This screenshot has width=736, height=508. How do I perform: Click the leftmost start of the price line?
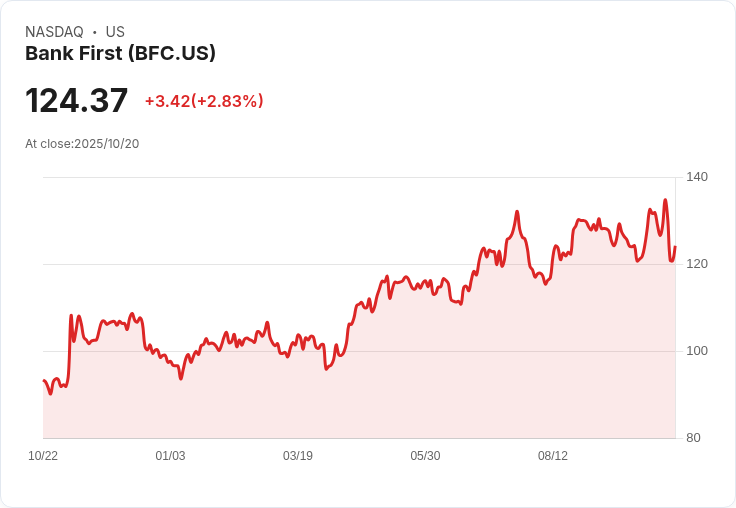pos(44,381)
